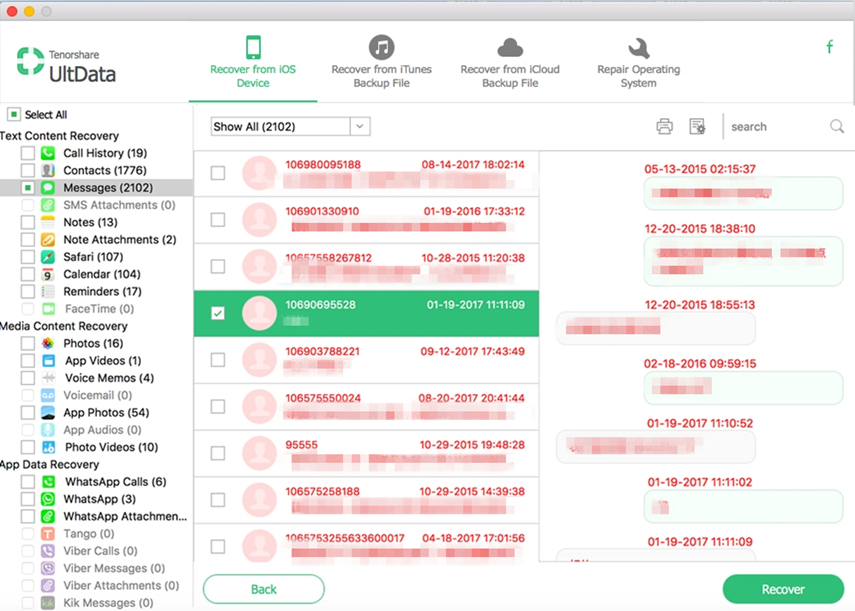Open conversation from 106575550024
The image size is (855, 611).
(x=366, y=407)
